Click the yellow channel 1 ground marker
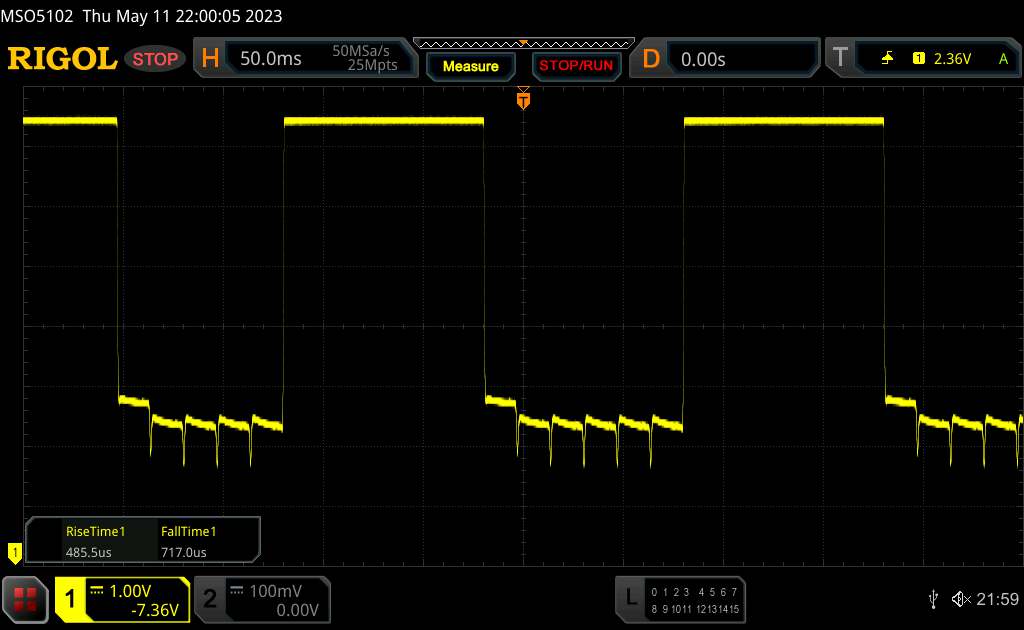Screen dimensions: 1024x630 (x=14, y=551)
